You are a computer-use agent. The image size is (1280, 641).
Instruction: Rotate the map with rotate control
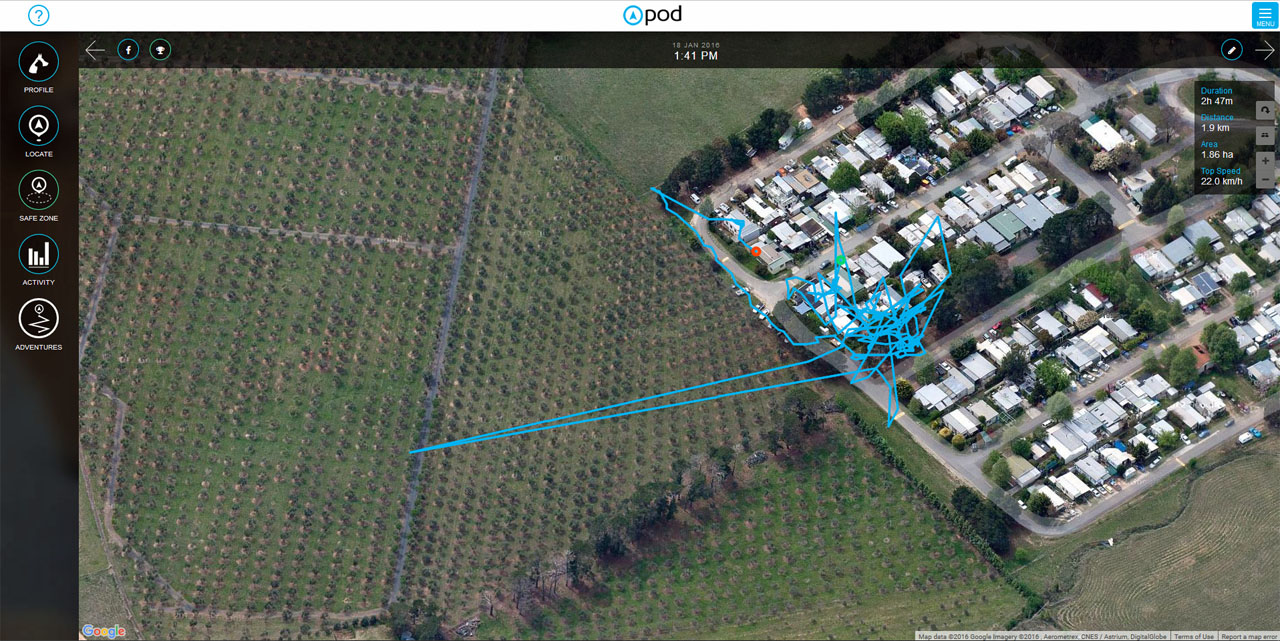coord(1265,110)
